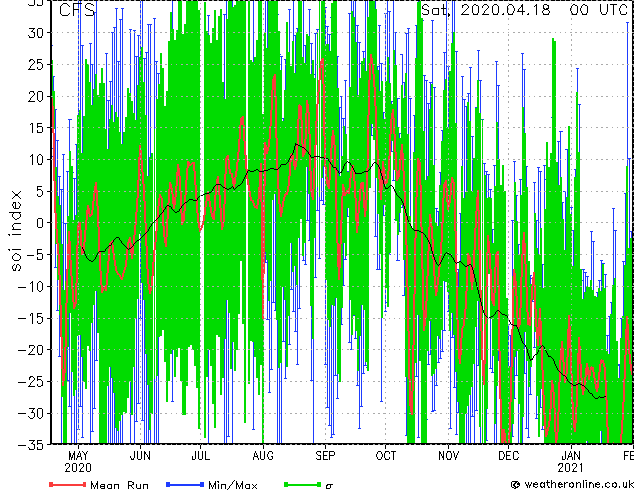Screen dimensions: 634x490
Task: Click the y-axis value '5'
Action: point(40,192)
